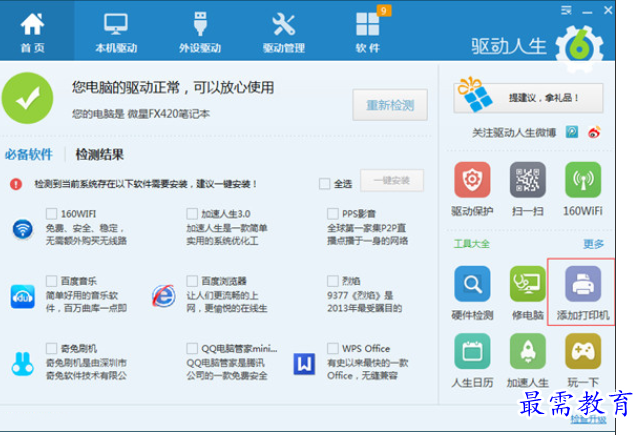Switch to the 检测结果 tab
641x435 pixels.
coord(100,155)
